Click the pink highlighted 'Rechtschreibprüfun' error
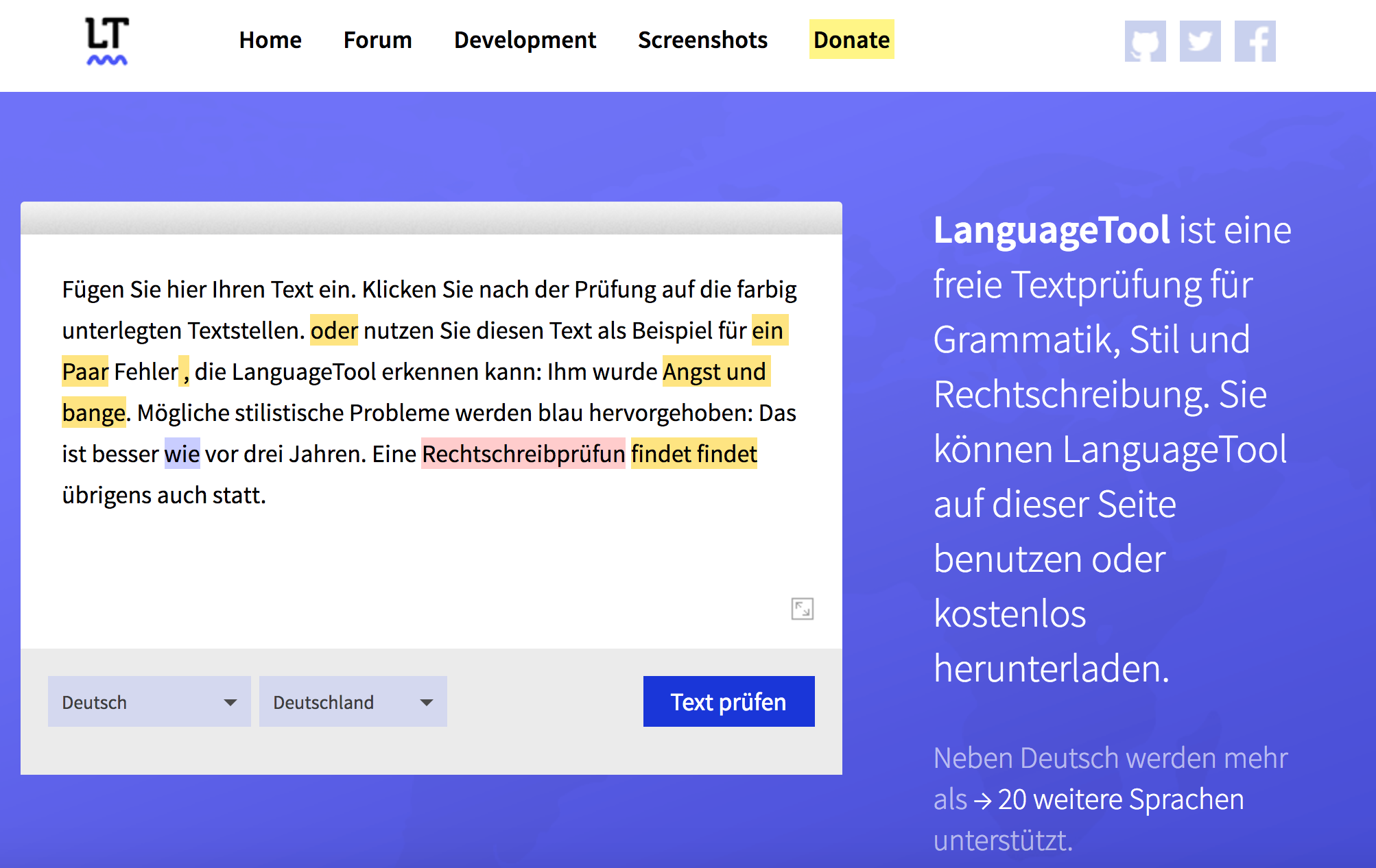 pyautogui.click(x=523, y=454)
